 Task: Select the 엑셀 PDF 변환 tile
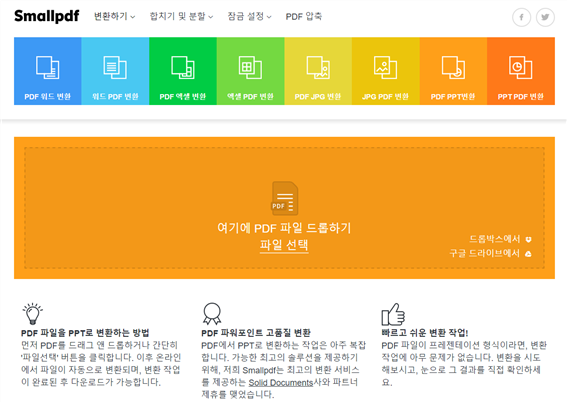[251, 71]
